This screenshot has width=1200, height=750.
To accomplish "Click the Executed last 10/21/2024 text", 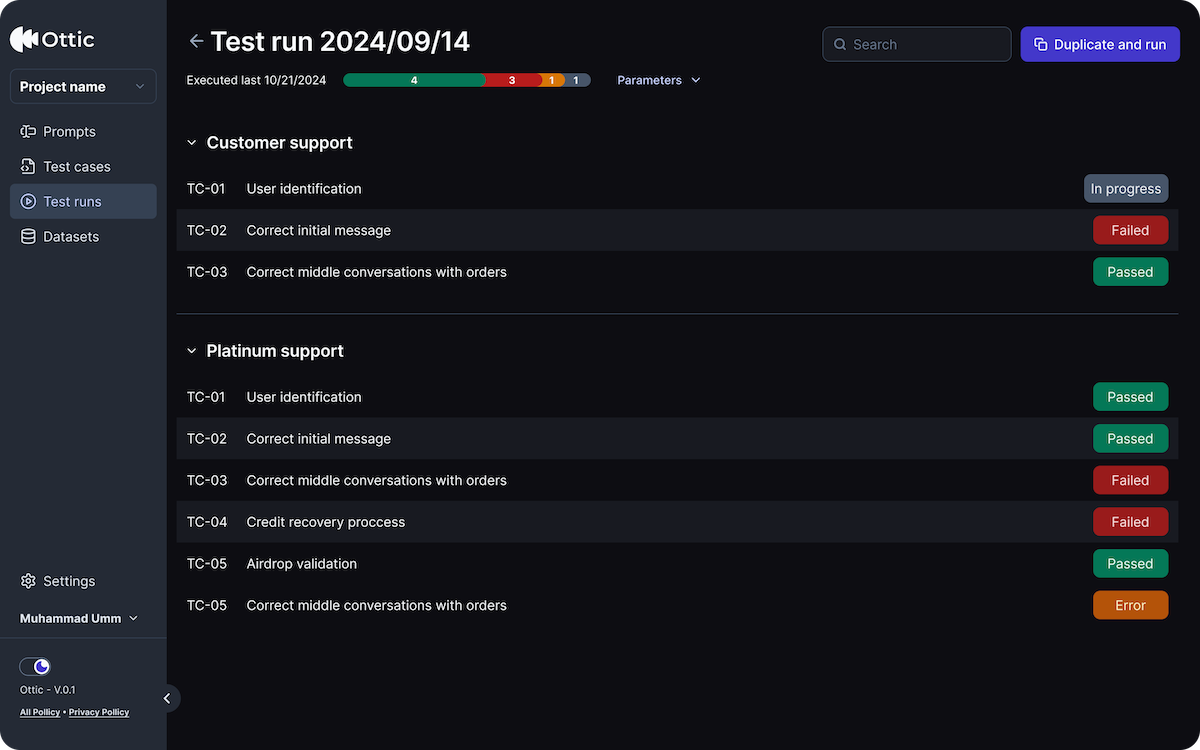I will coord(256,80).
